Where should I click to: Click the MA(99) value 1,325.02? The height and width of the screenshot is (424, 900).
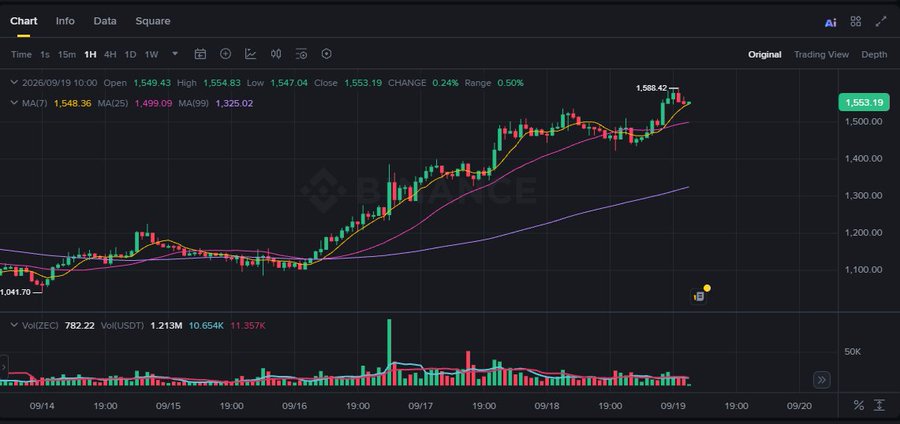tap(234, 103)
